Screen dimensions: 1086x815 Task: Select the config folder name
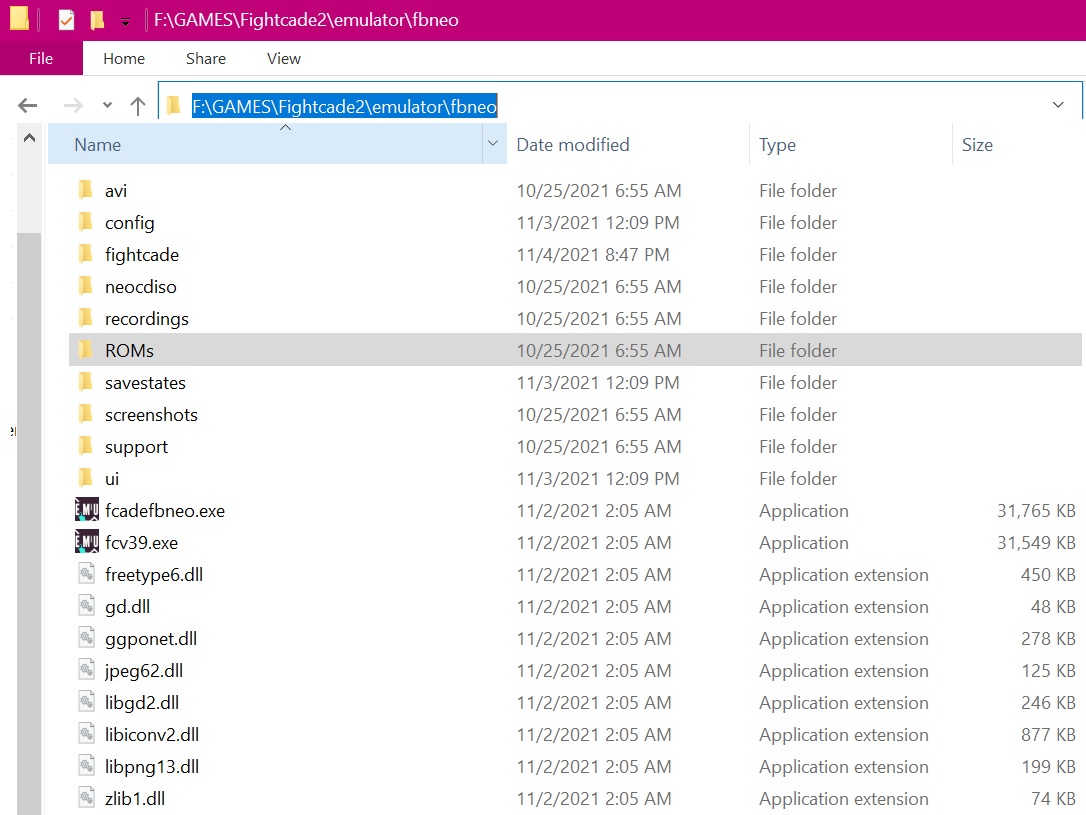(130, 223)
